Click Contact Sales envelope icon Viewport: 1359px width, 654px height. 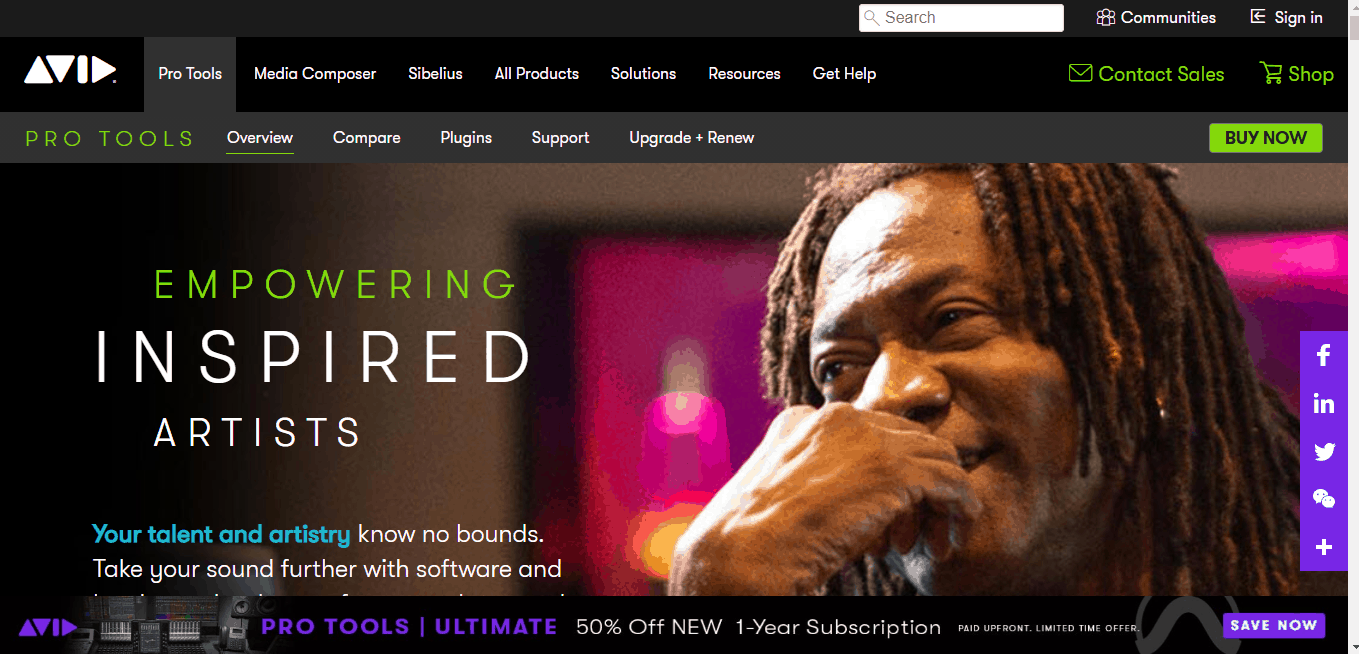coord(1080,73)
